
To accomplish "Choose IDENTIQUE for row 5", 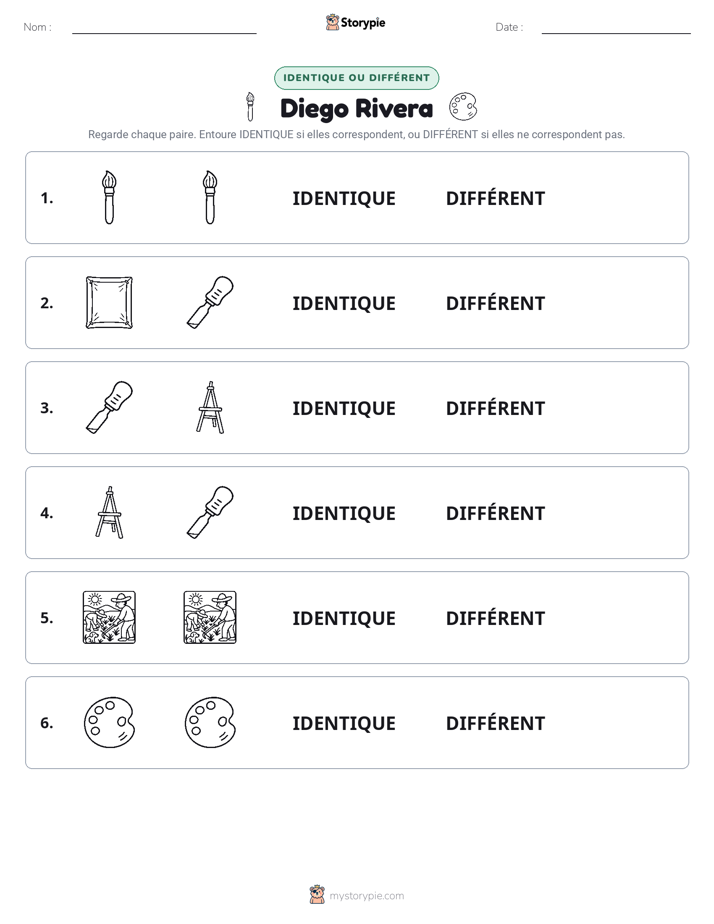I will (344, 618).
